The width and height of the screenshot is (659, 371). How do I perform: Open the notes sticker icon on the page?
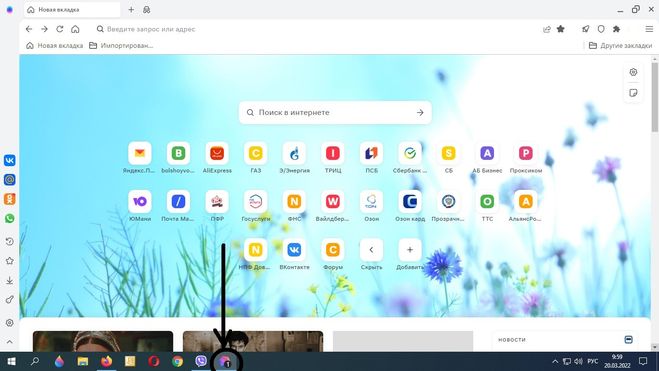click(x=633, y=93)
